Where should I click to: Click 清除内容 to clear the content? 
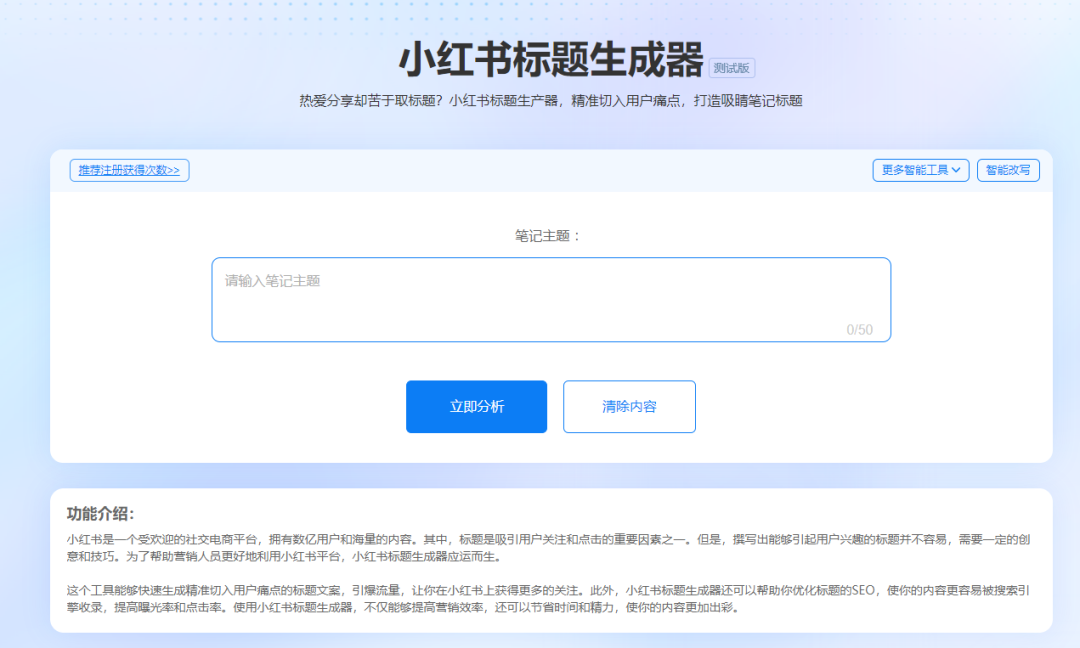(x=629, y=406)
